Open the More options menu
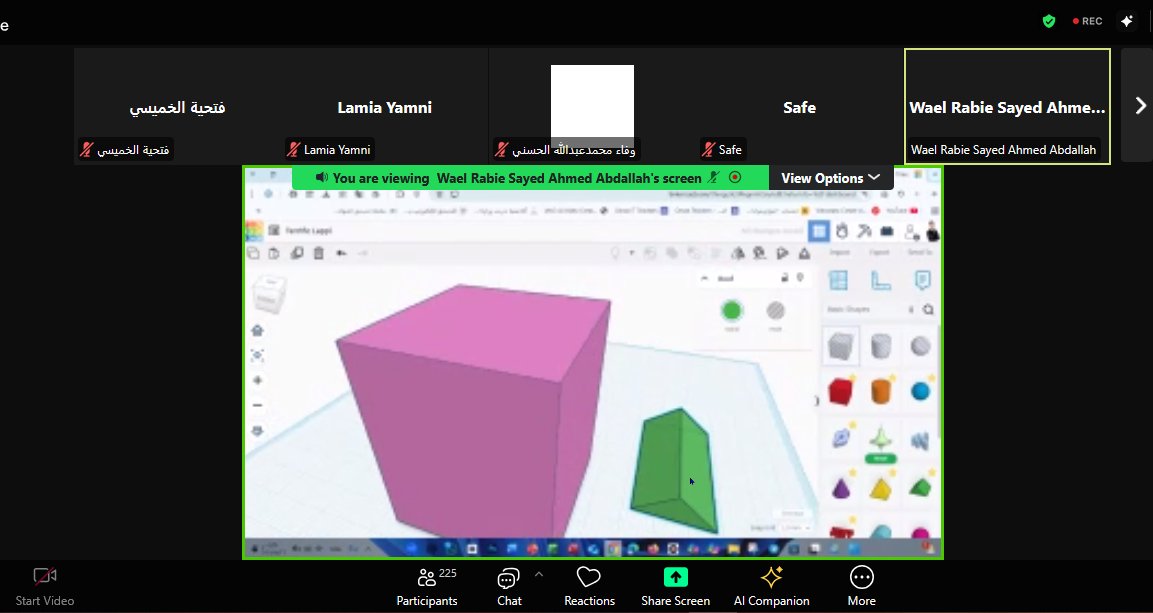The image size is (1153, 613). pos(861,587)
